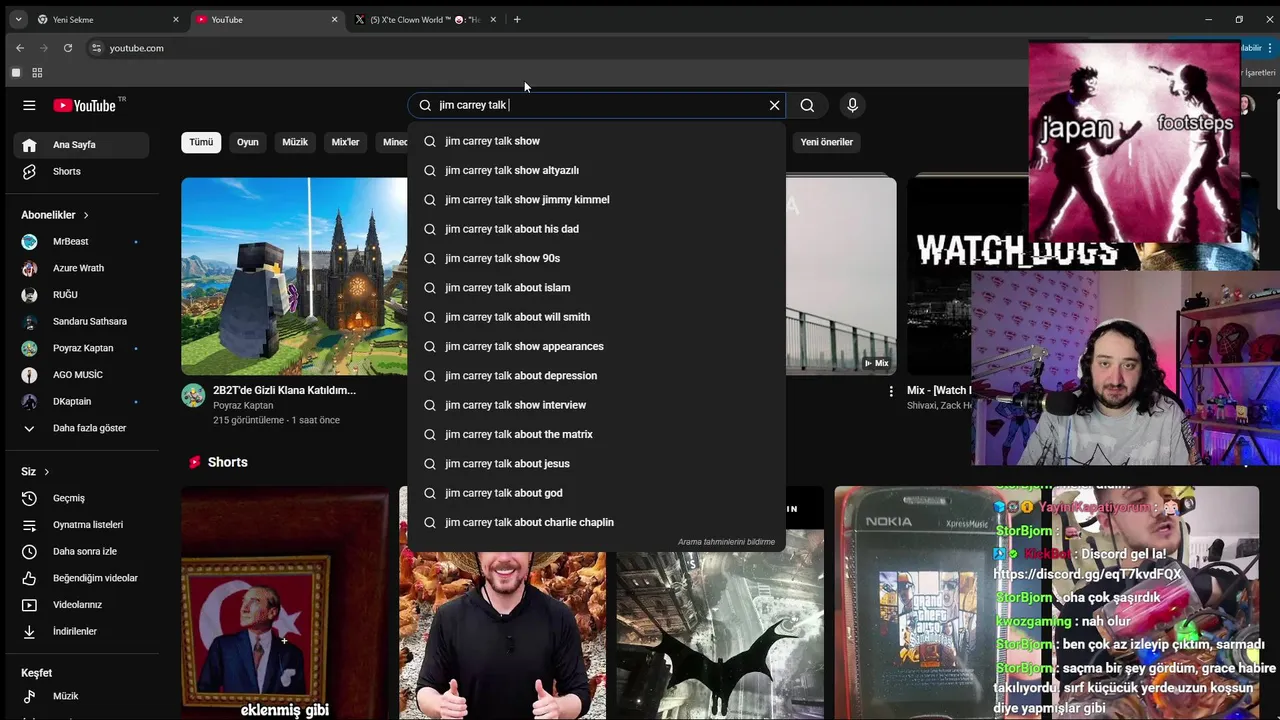The image size is (1280, 720).
Task: Open a new browser tab with plus
Action: pos(517,19)
